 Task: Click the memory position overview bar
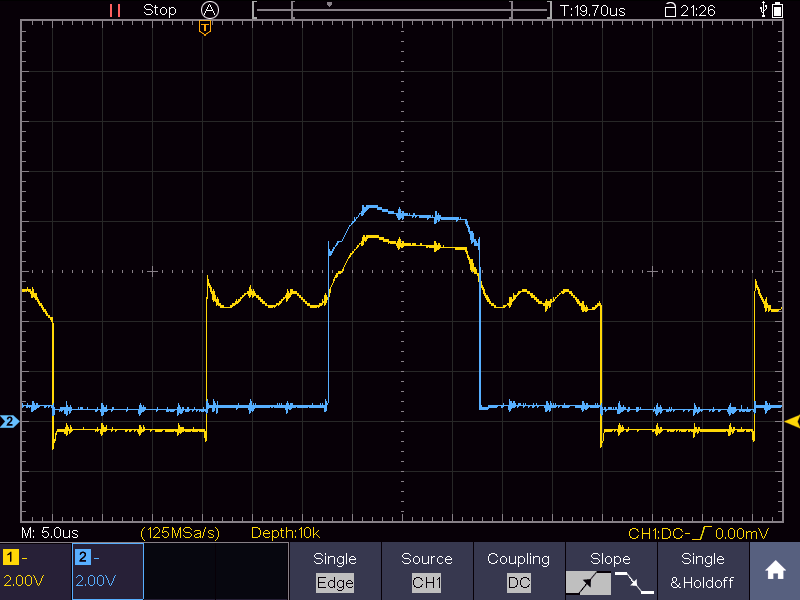(402, 10)
